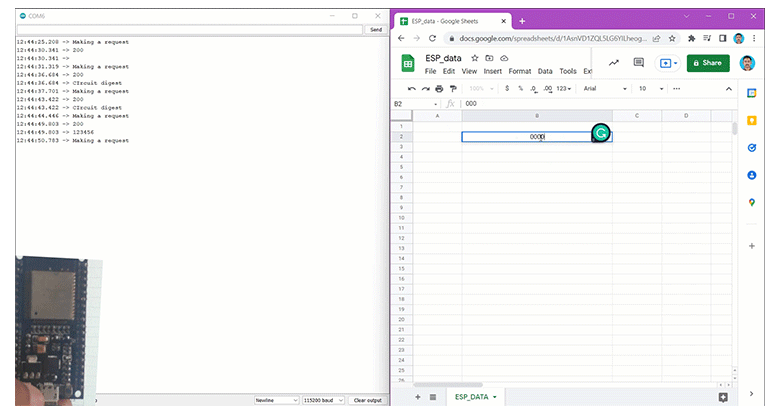Screen dimensions: 780x419
Task: Click the green Share button
Action: click(708, 62)
